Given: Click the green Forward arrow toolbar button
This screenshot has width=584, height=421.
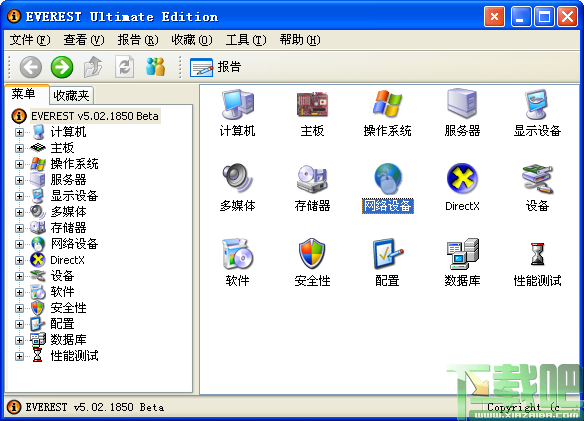Looking at the screenshot, I should tap(62, 67).
